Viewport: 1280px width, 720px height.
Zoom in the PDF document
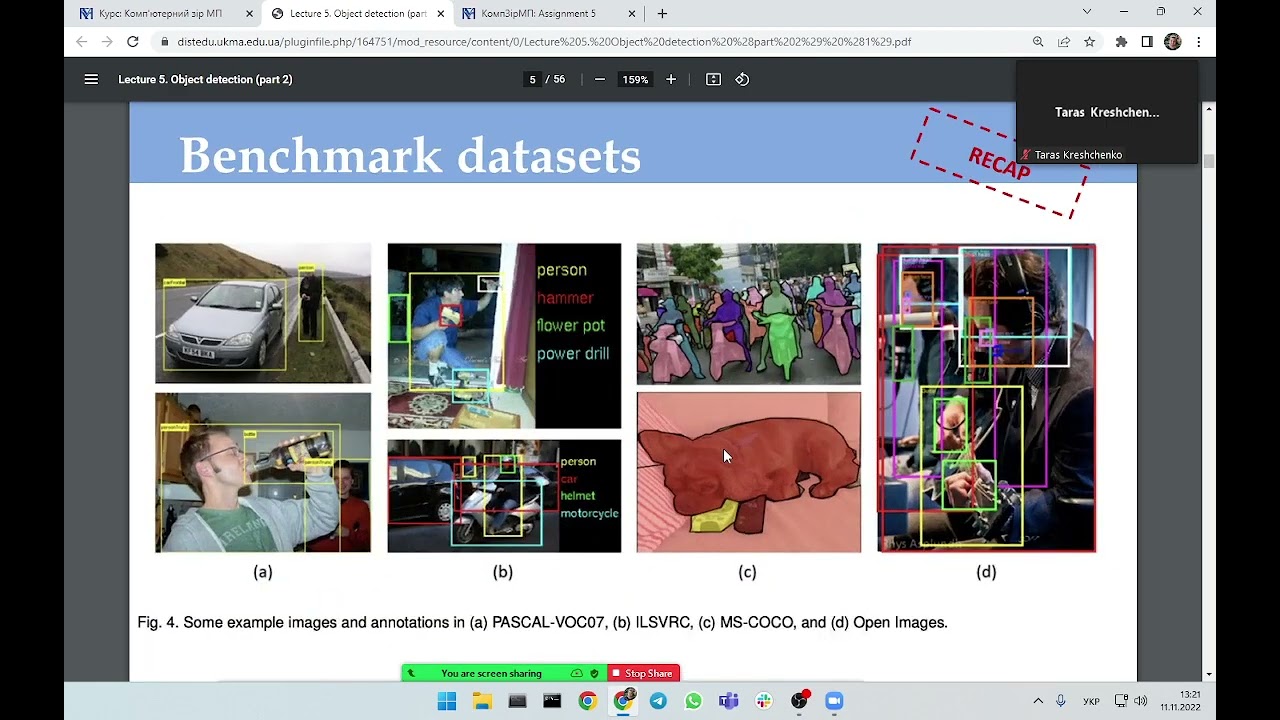[x=671, y=79]
